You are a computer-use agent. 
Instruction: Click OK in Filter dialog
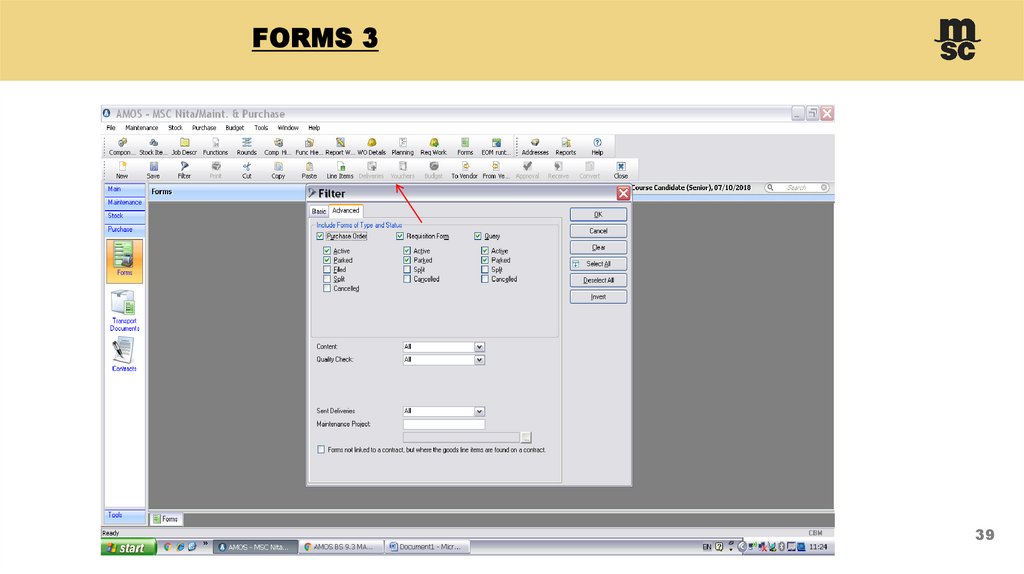(598, 214)
